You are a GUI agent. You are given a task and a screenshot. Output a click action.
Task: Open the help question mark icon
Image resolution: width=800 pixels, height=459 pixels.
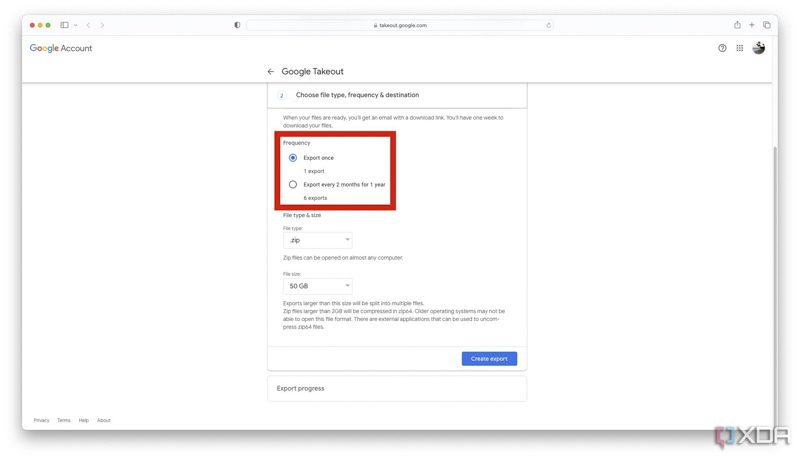point(722,48)
